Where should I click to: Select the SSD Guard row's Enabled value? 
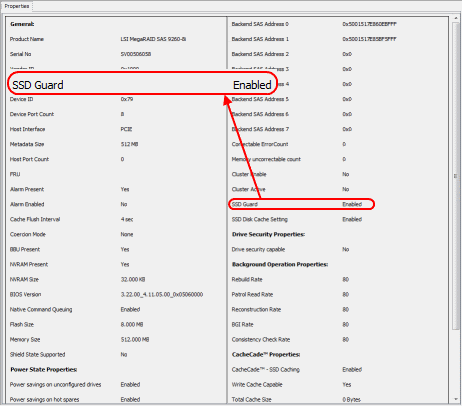352,204
